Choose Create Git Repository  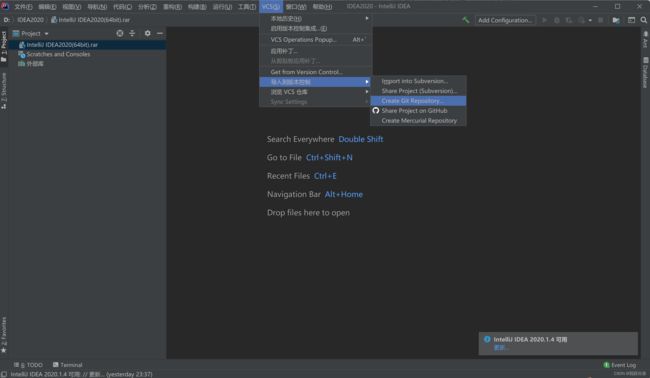pos(418,101)
